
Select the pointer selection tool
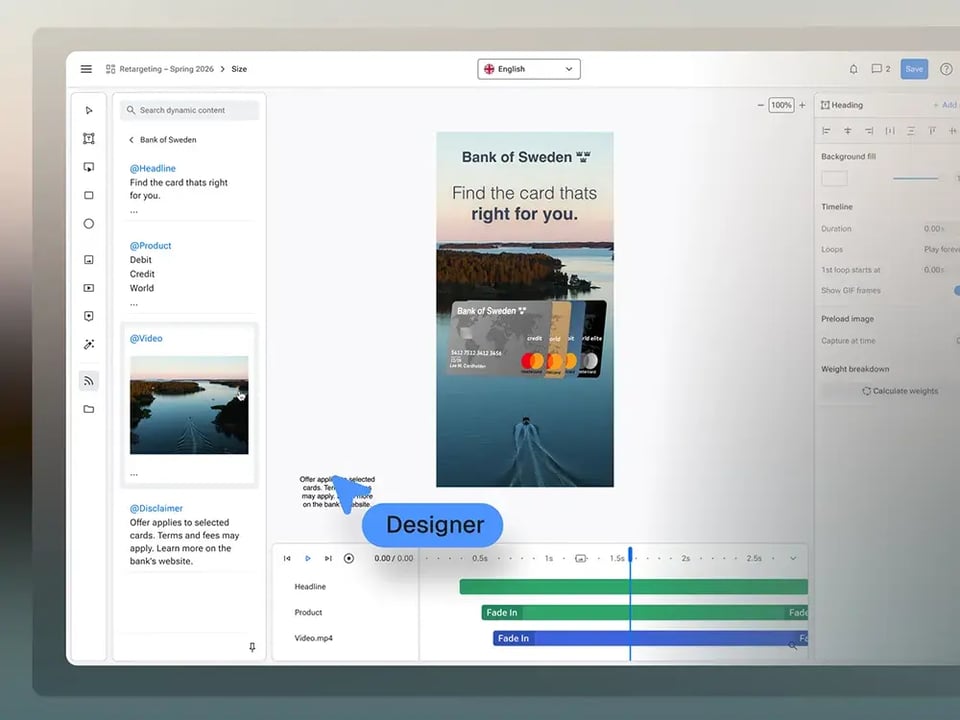pos(89,111)
